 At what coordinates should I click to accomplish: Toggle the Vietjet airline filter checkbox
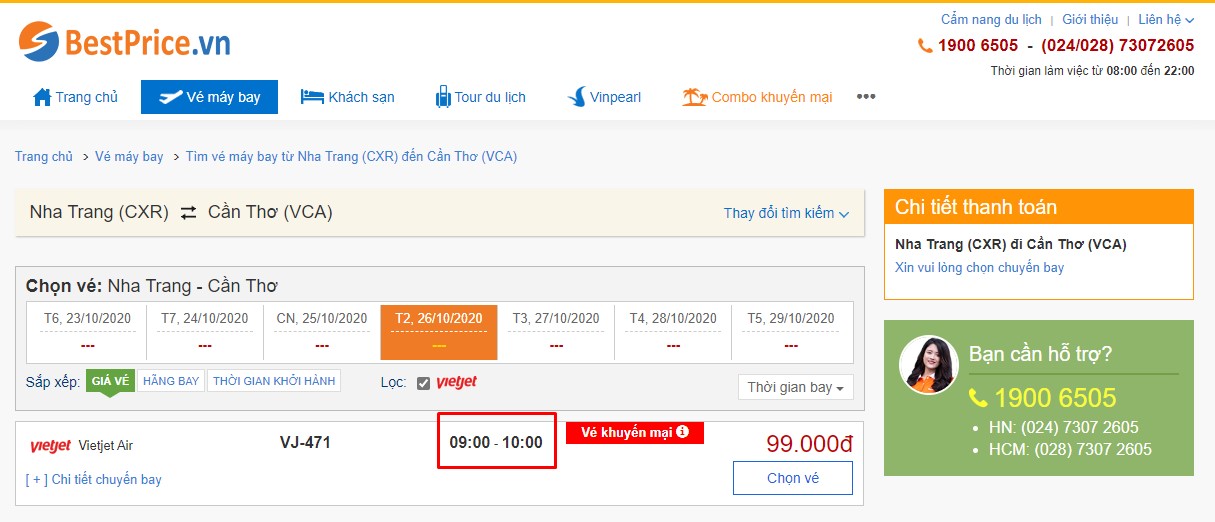tap(423, 383)
